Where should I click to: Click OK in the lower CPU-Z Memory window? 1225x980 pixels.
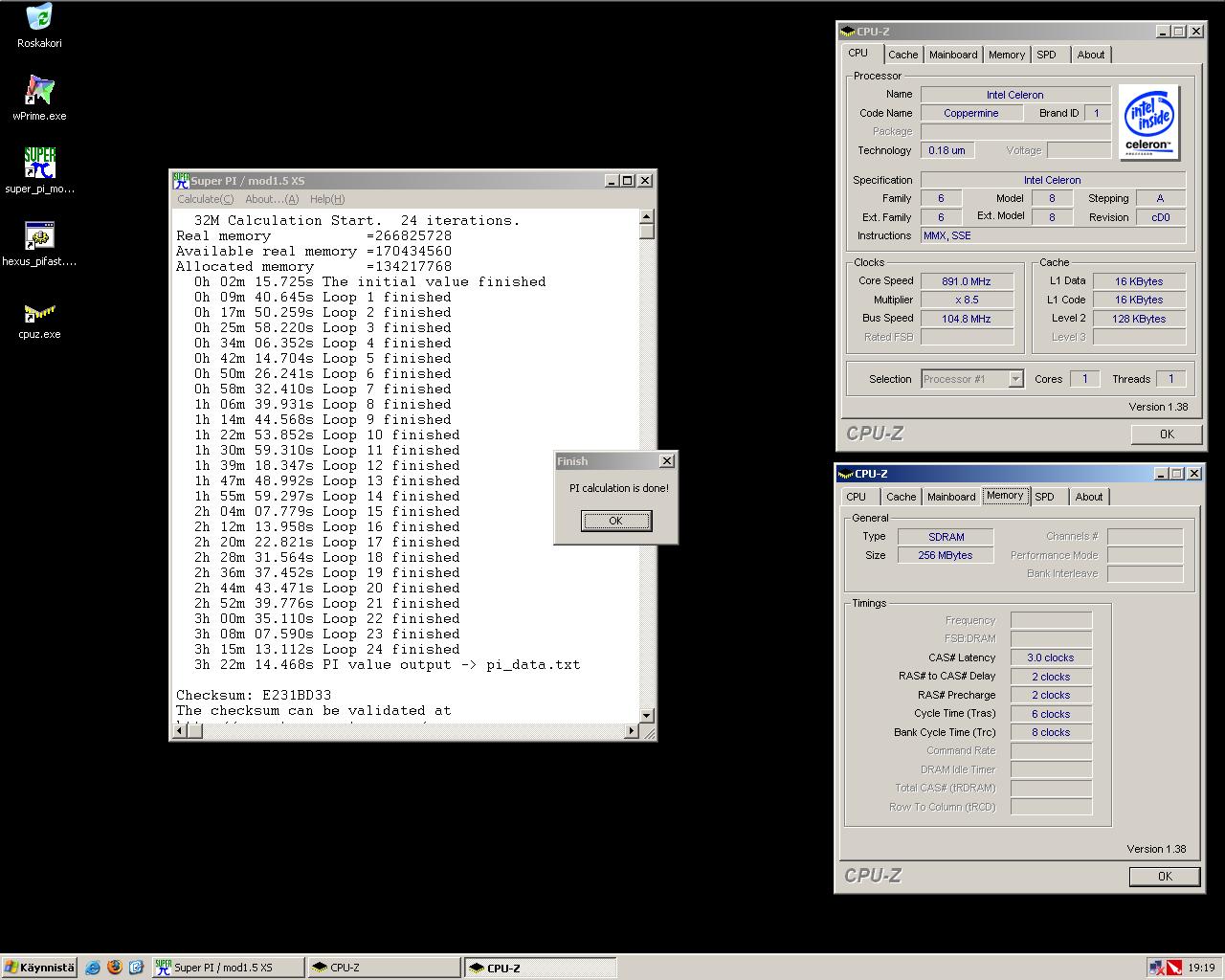pyautogui.click(x=1165, y=877)
